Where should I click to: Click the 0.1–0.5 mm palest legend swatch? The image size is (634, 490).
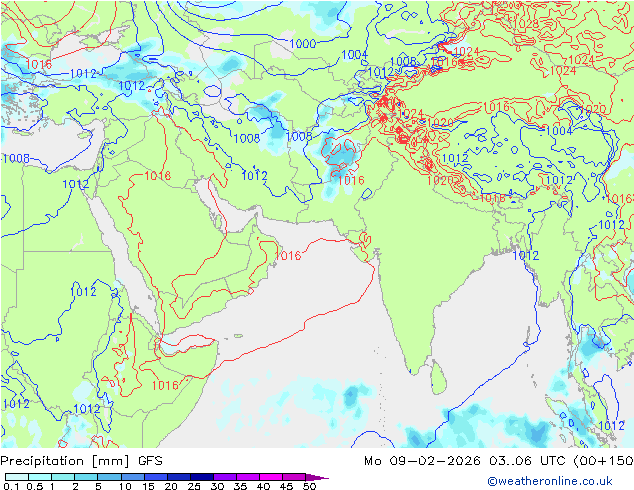17,477
